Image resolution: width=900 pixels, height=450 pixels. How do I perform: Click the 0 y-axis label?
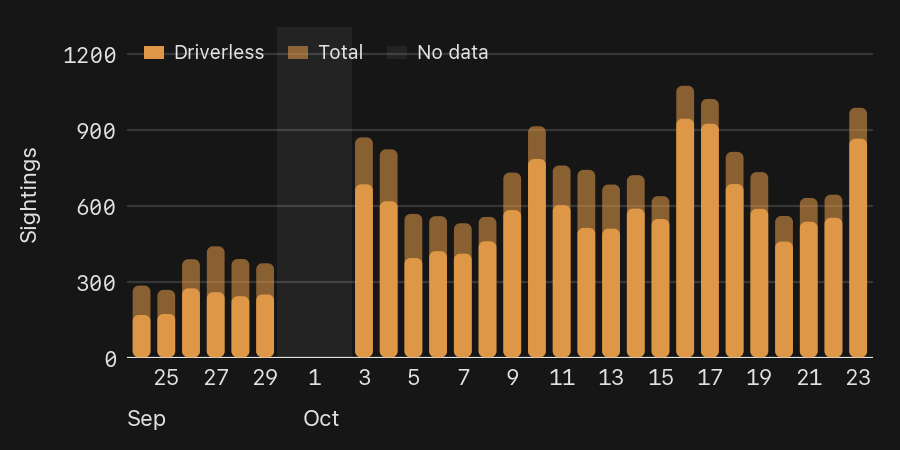point(110,360)
